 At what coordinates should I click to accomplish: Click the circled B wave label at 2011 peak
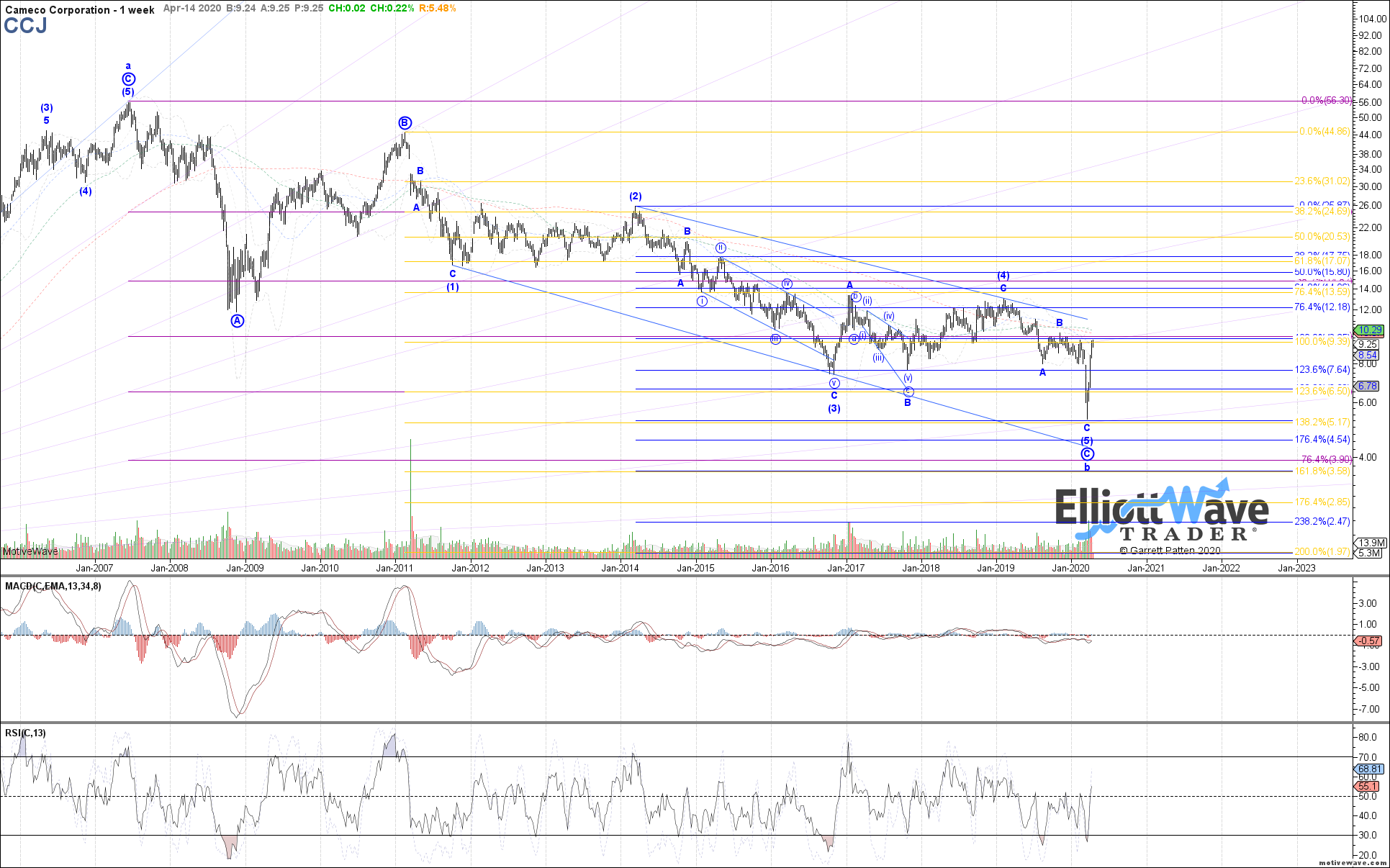(x=405, y=123)
